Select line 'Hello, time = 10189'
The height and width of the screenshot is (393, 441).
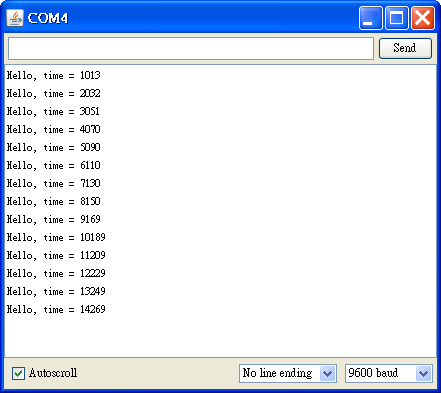[x=56, y=237]
